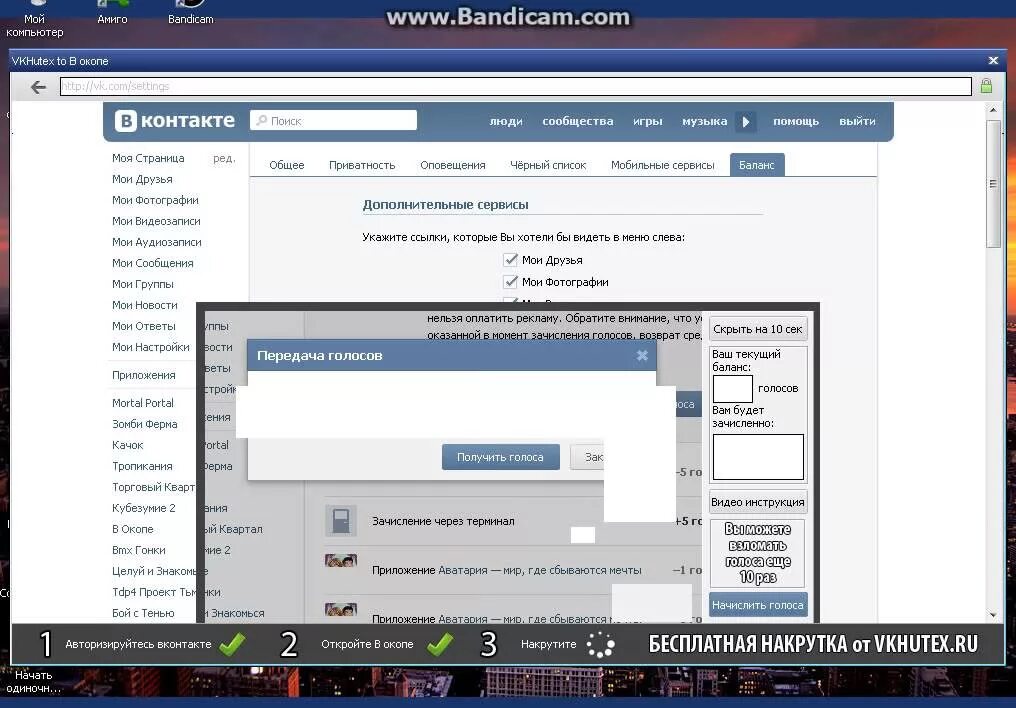The image size is (1016, 708).
Task: Open the Мобильные сервисы tab
Action: [663, 165]
